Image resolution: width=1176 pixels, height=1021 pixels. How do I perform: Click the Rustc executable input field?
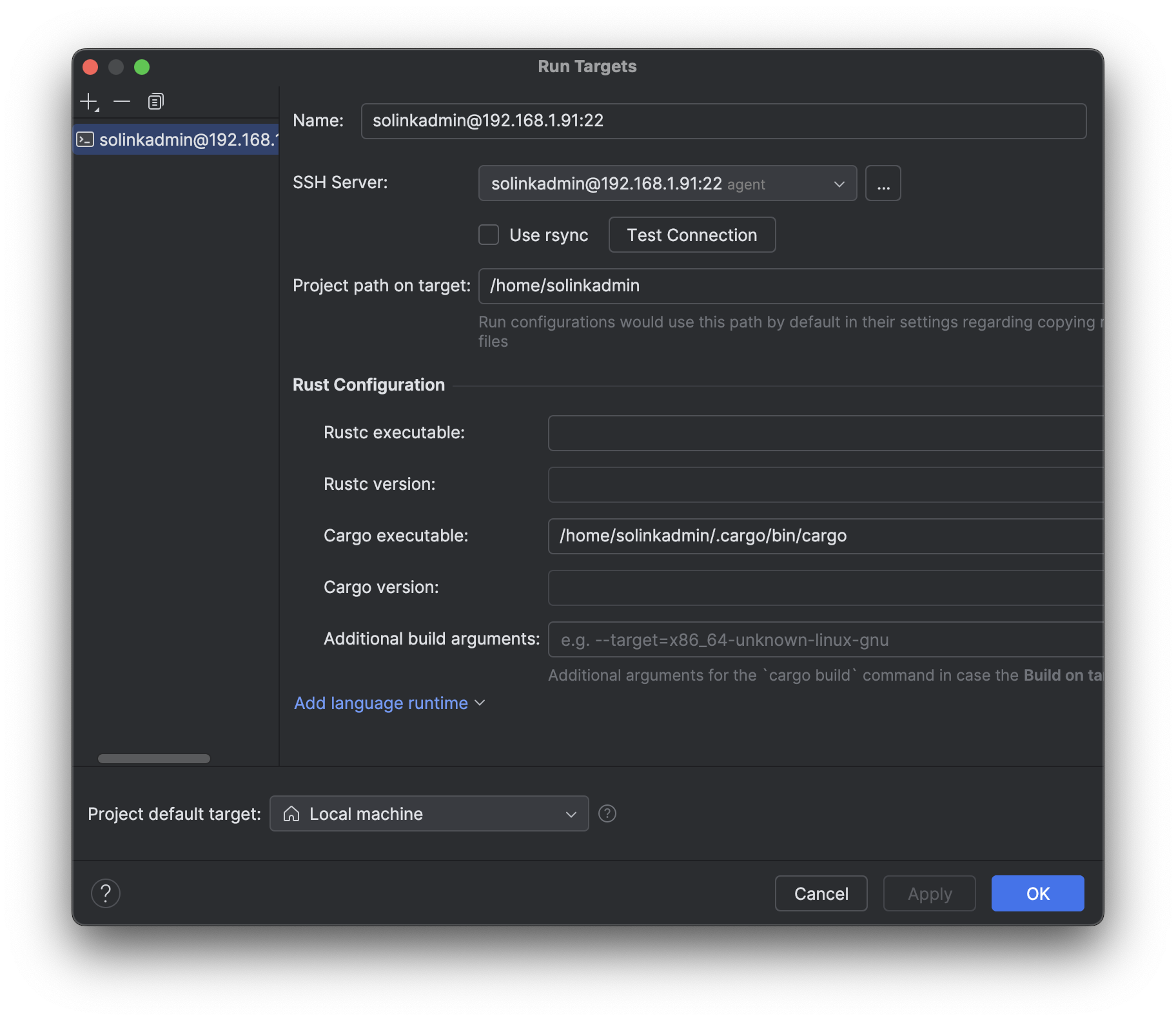[x=825, y=433]
